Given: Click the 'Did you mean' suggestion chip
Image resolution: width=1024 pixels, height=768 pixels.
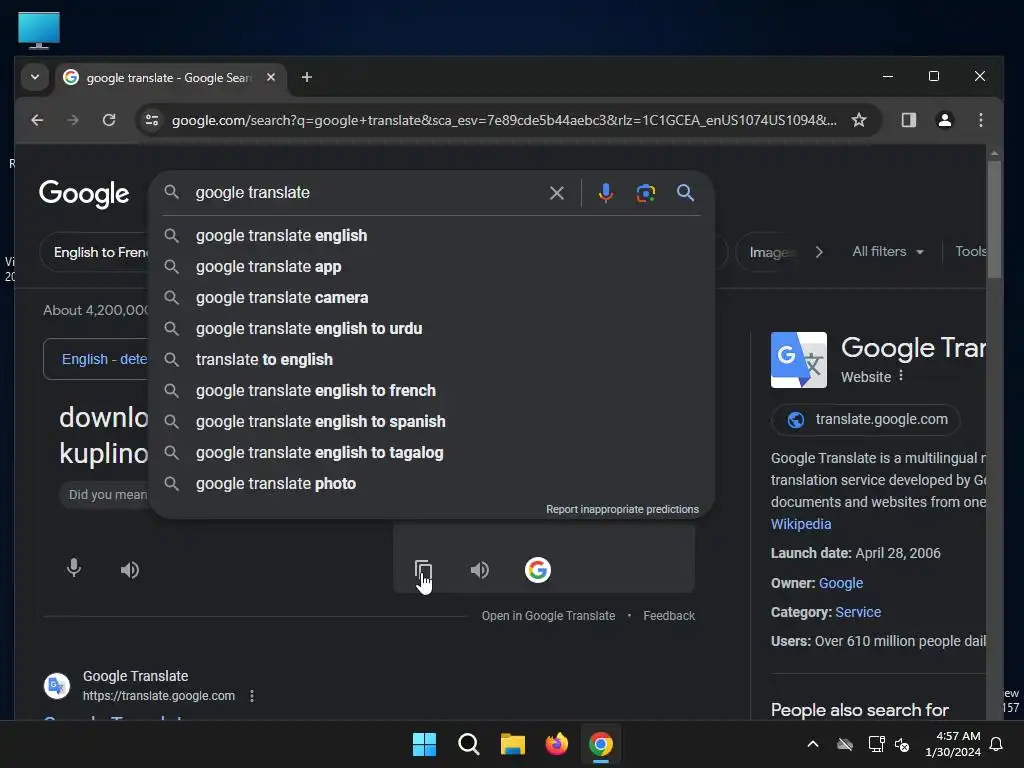Looking at the screenshot, I should (x=104, y=494).
